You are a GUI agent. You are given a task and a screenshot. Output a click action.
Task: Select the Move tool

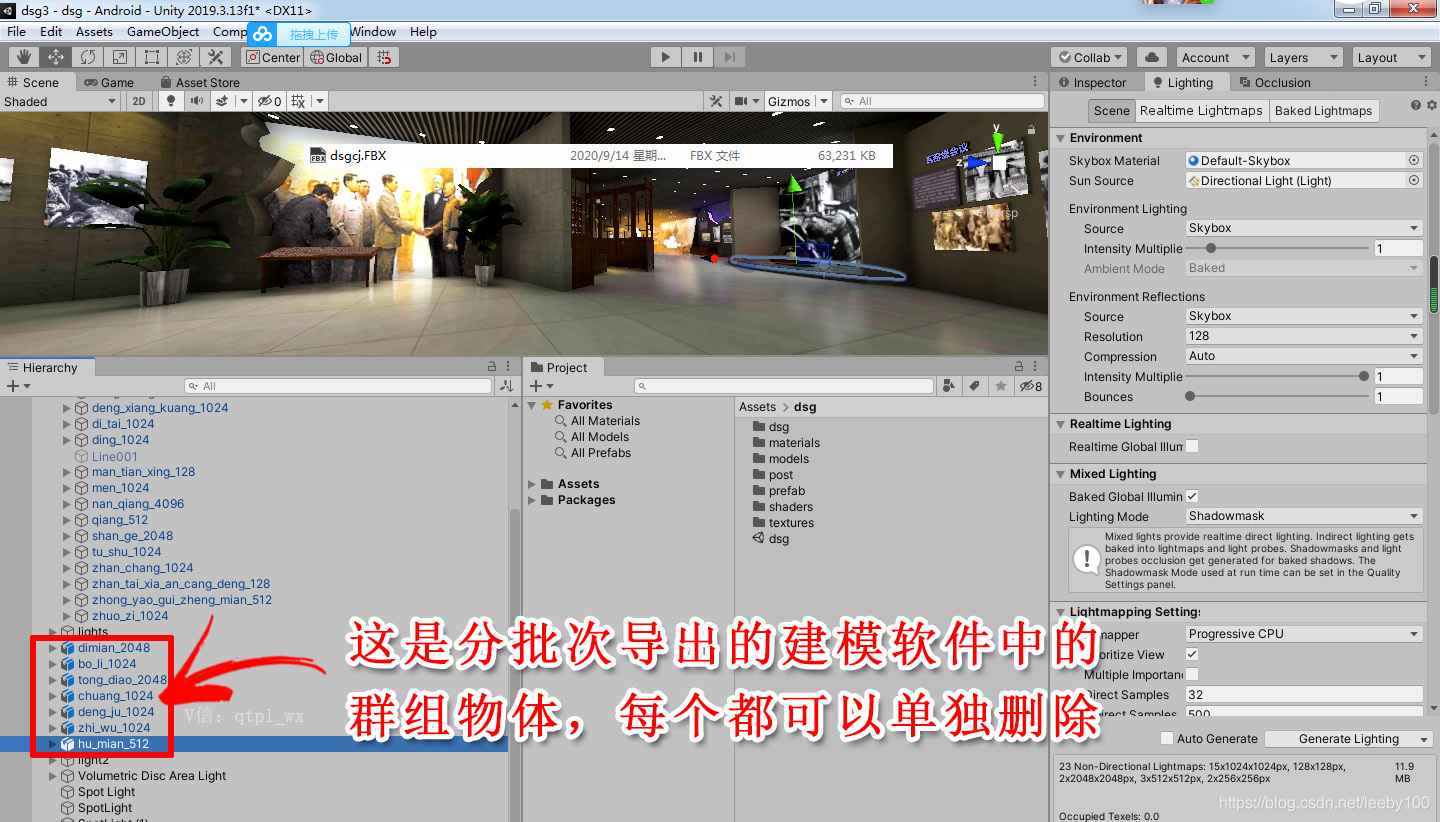56,57
